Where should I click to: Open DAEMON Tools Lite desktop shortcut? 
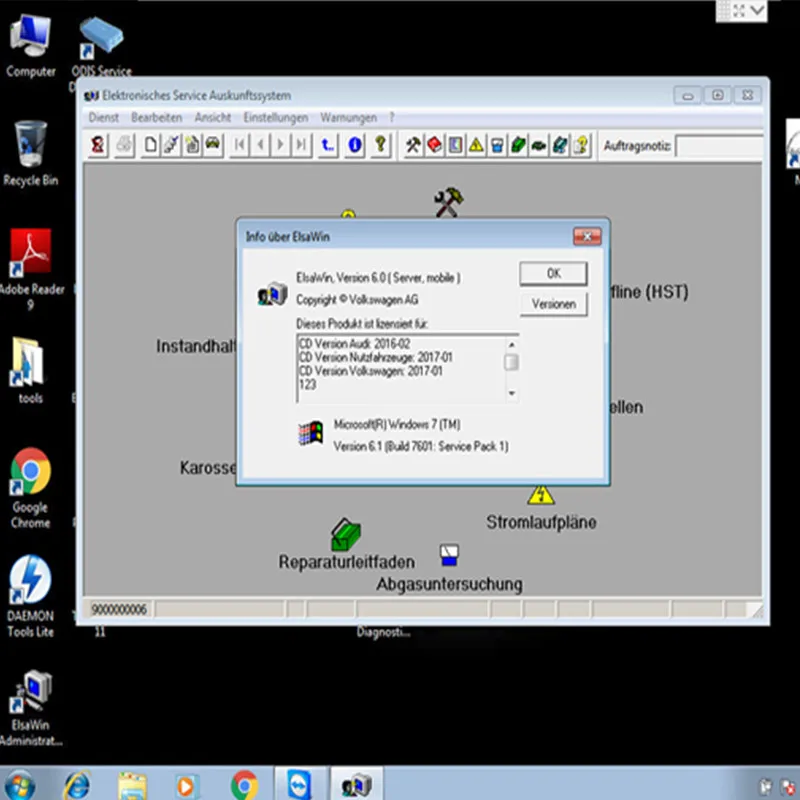(x=31, y=596)
